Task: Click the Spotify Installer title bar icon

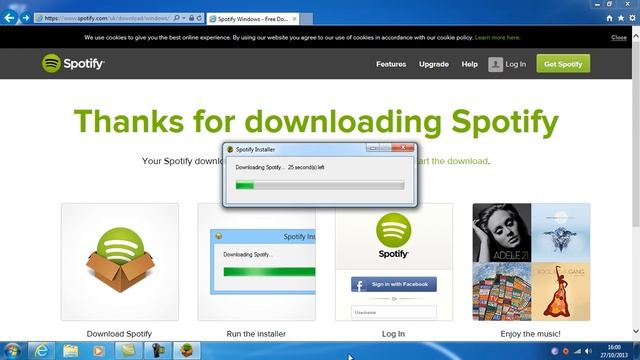Action: (230, 149)
